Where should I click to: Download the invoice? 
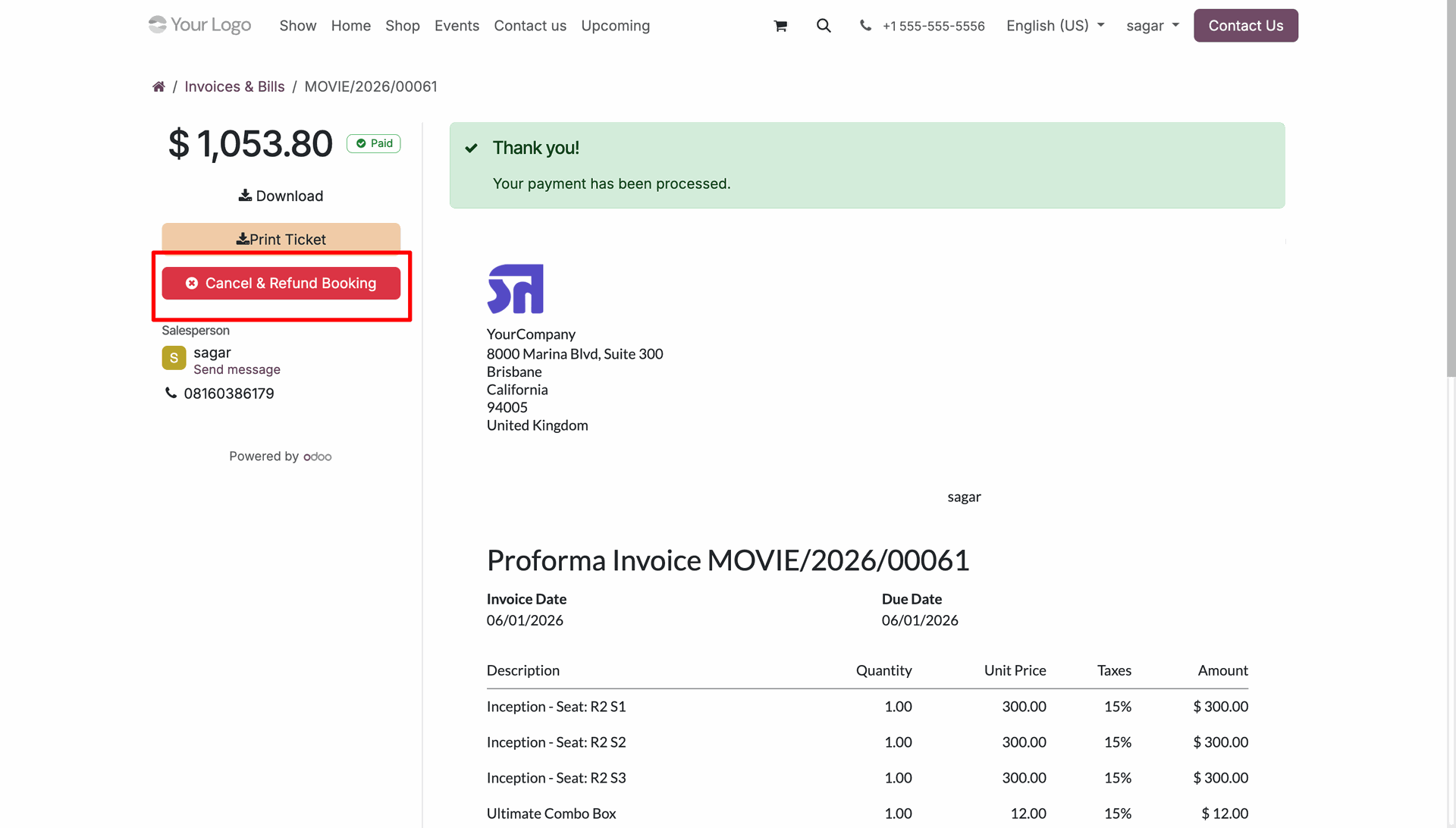coord(281,196)
